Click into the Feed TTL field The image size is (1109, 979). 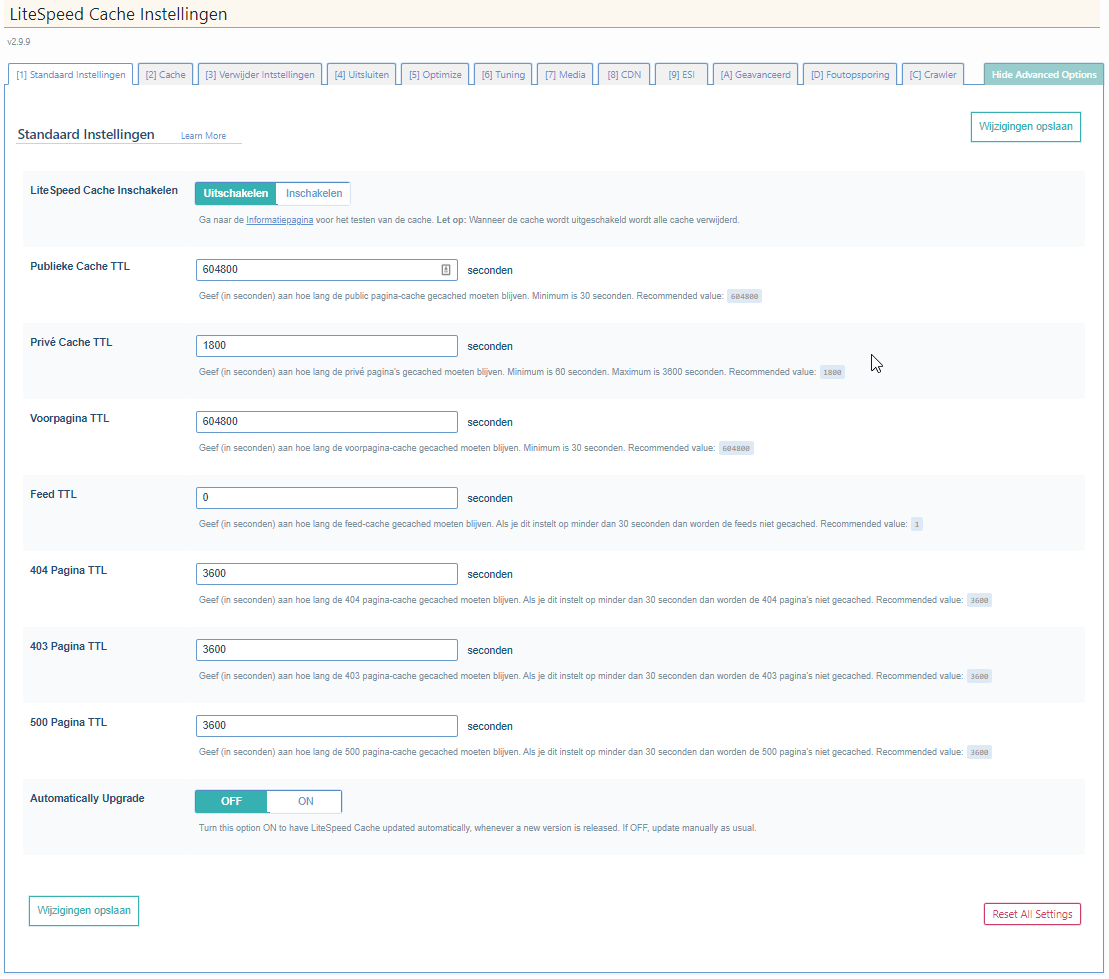click(327, 498)
